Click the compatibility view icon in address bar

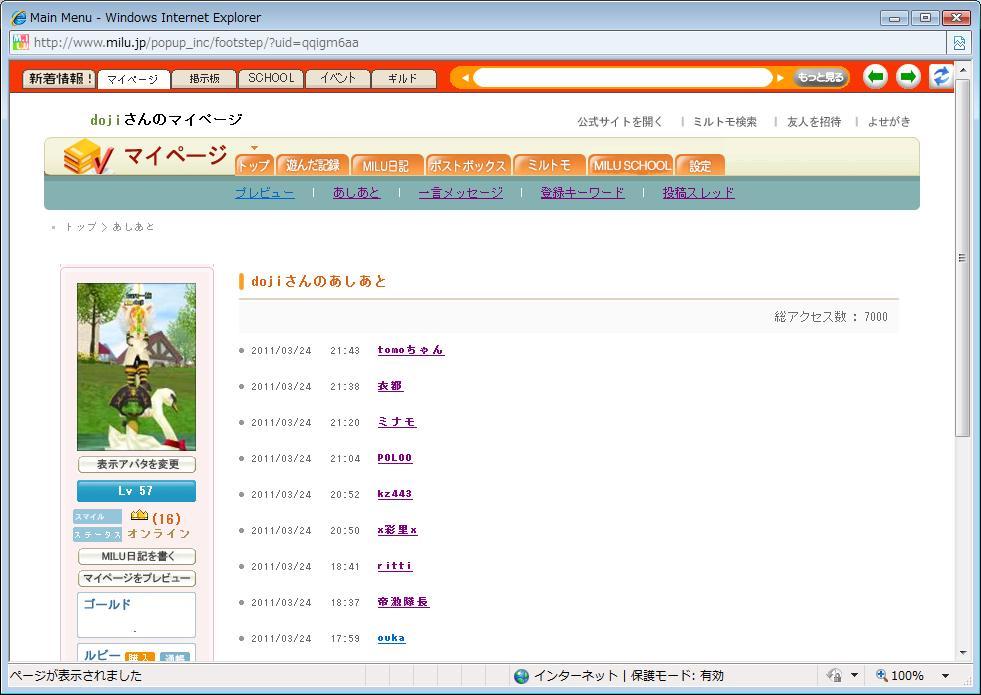pos(958,43)
